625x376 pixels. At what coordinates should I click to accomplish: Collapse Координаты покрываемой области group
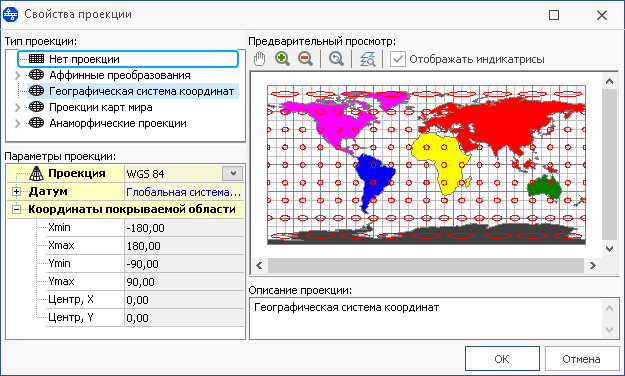pyautogui.click(x=16, y=209)
